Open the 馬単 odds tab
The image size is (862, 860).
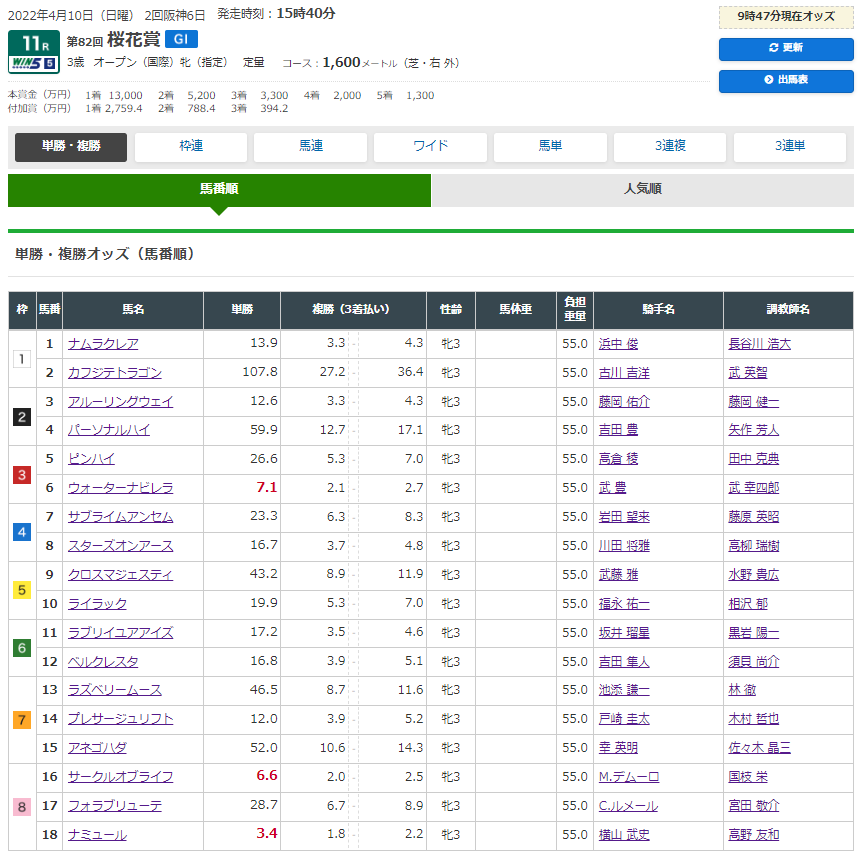click(550, 146)
